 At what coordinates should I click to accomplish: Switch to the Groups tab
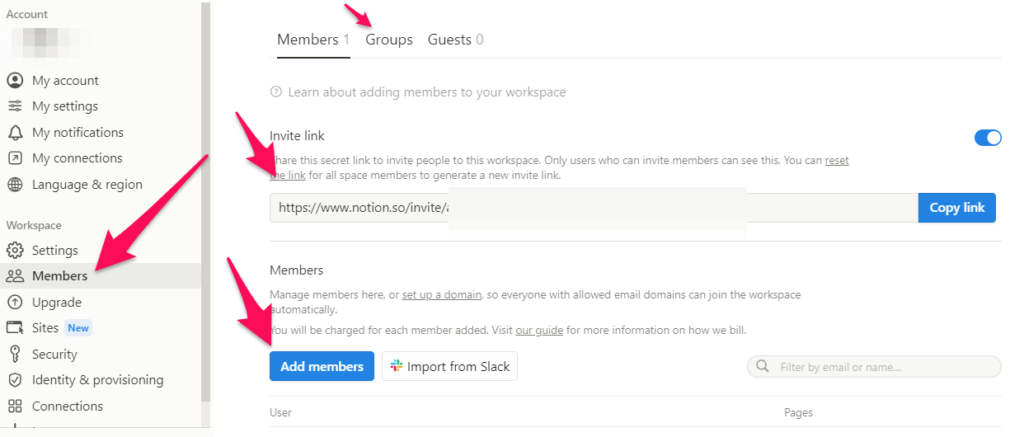(389, 40)
